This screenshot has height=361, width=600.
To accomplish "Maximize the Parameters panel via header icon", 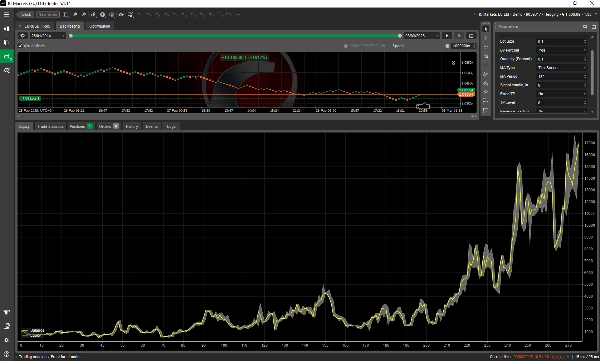I will pyautogui.click(x=585, y=26).
